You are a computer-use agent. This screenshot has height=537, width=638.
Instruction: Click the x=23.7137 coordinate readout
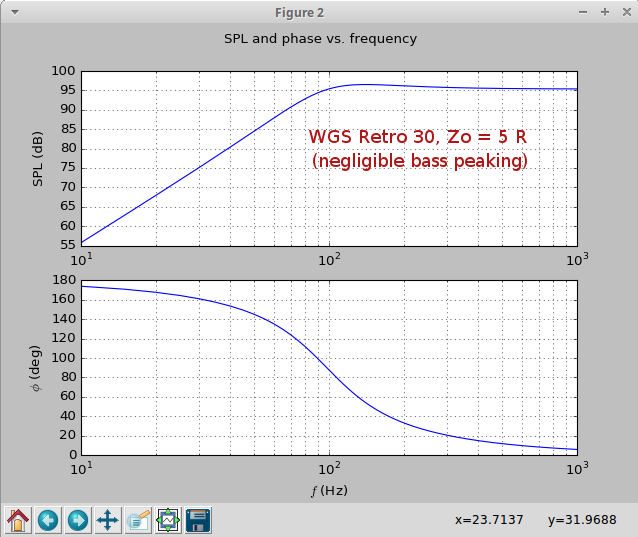[x=489, y=520]
